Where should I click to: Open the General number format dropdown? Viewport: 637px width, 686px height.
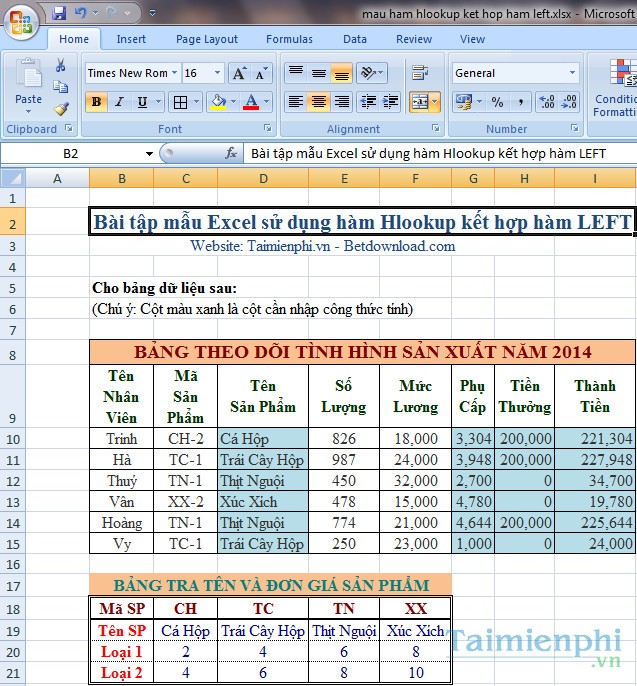coord(572,73)
